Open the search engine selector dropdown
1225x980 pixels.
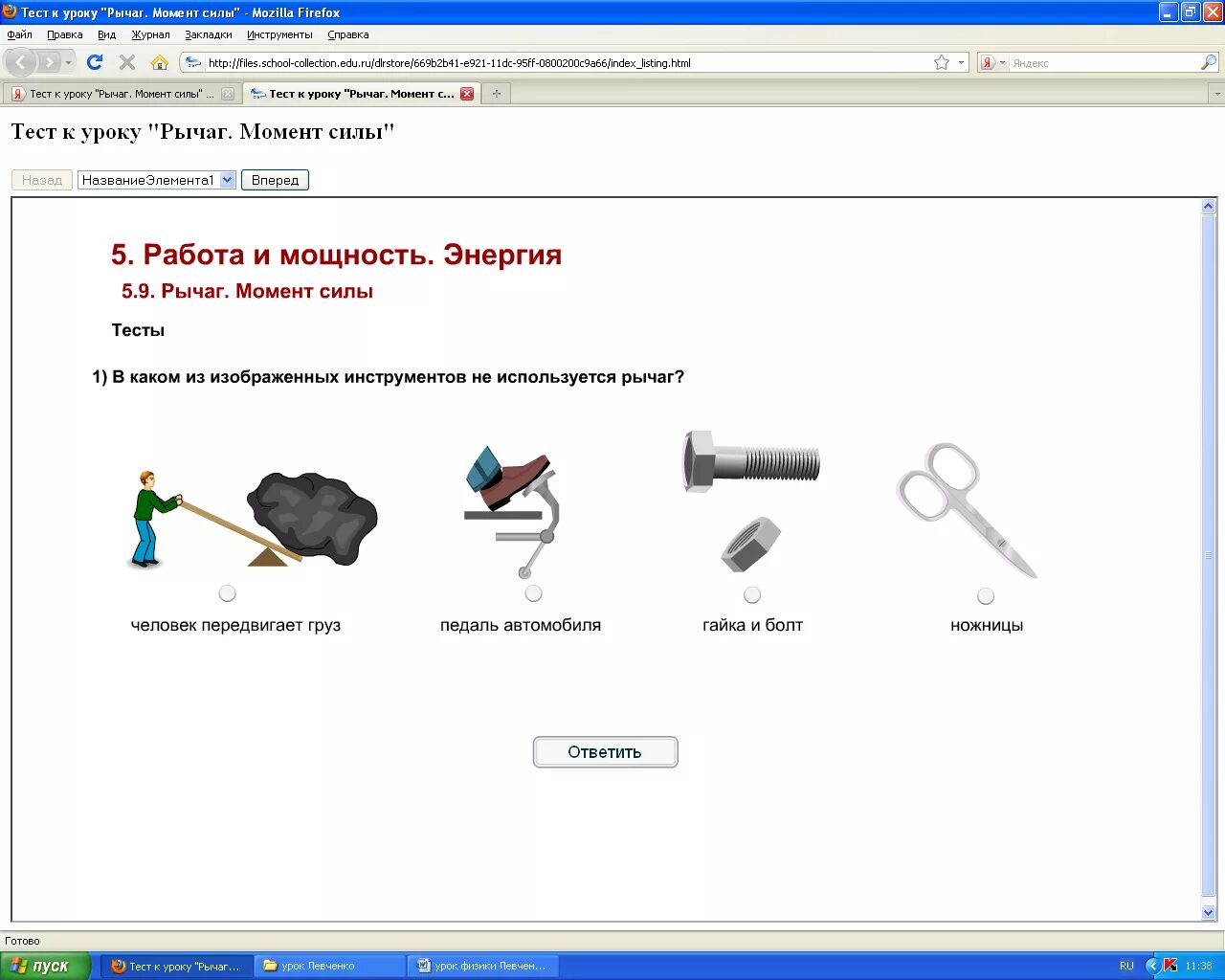1002,62
